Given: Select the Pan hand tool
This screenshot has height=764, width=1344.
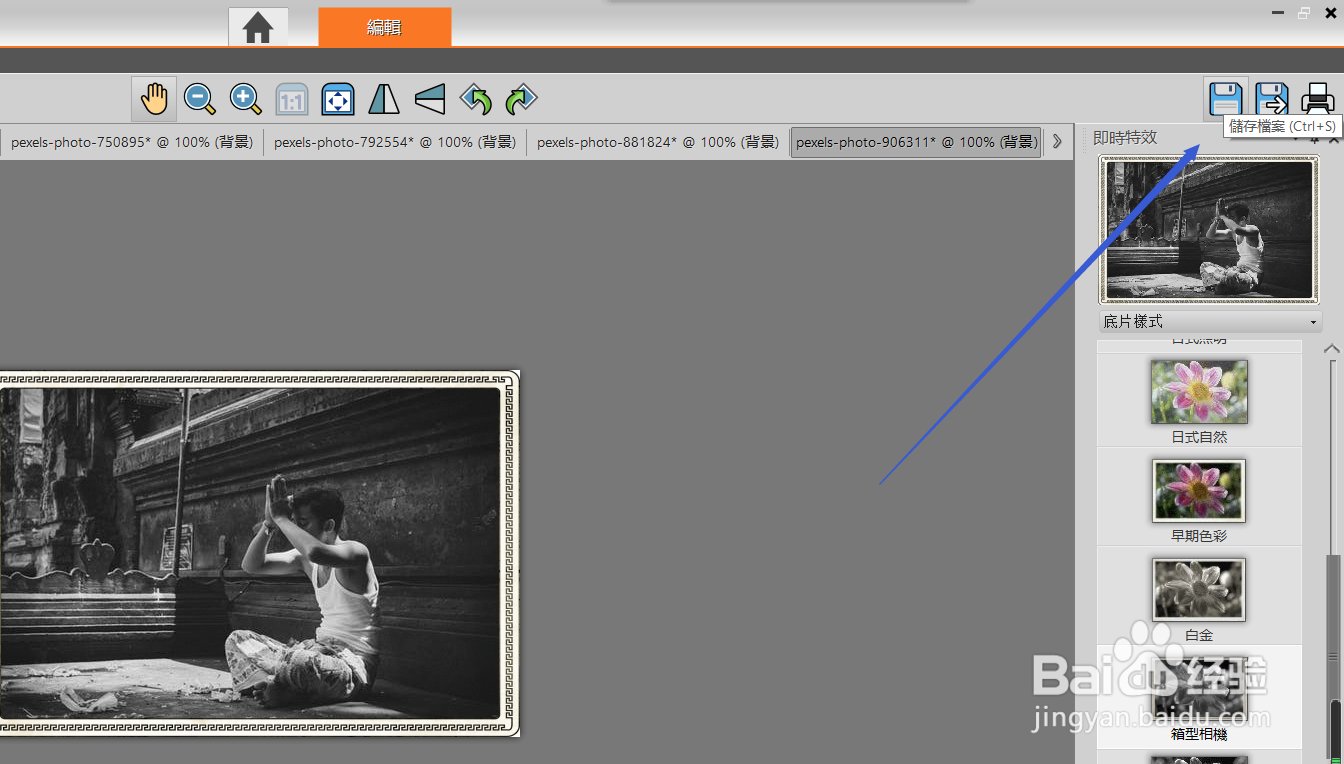Looking at the screenshot, I should (x=154, y=99).
